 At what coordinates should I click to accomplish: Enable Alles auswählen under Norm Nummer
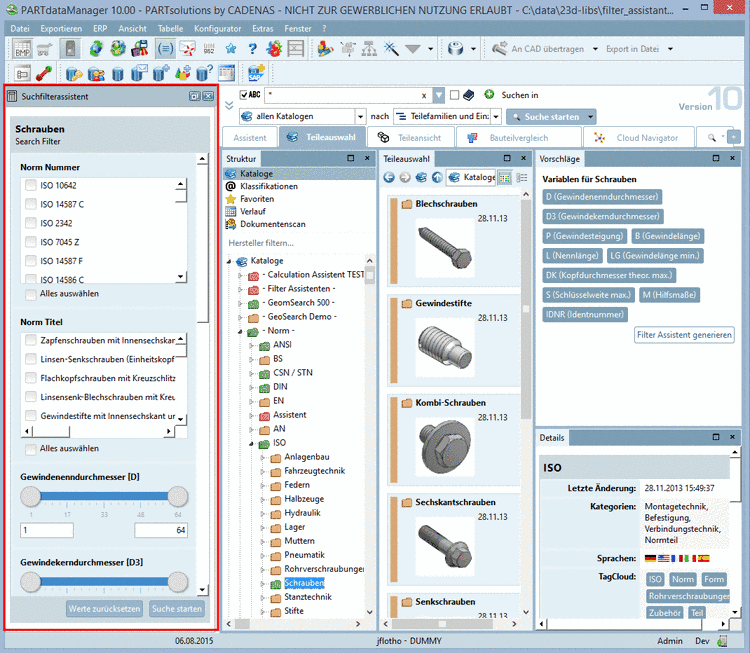point(31,294)
